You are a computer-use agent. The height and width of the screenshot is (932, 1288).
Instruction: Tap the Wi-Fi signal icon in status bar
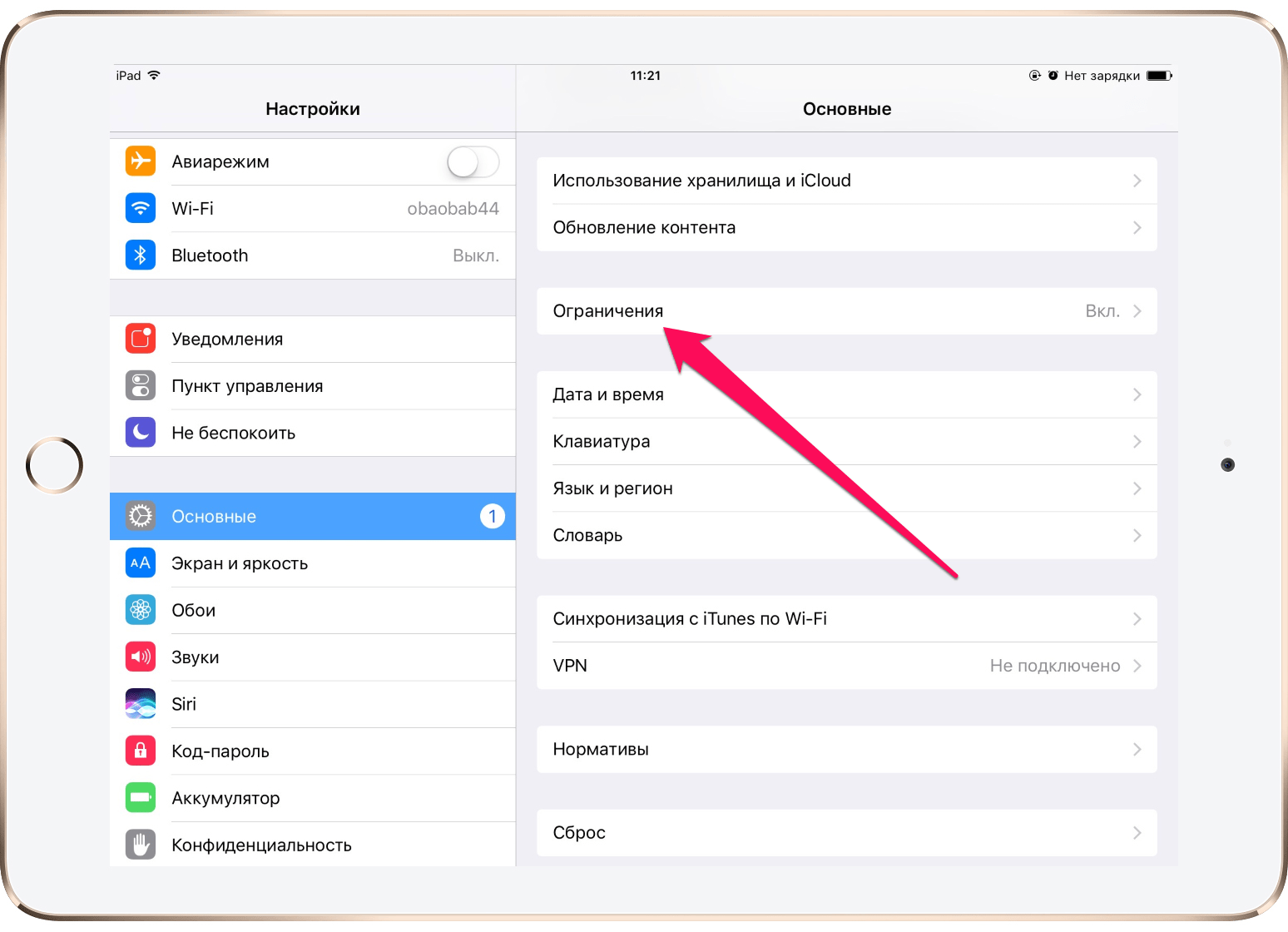[x=154, y=75]
